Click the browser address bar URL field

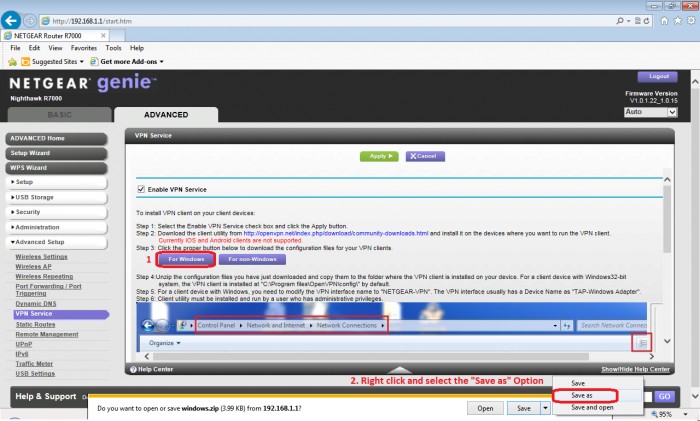pos(328,21)
